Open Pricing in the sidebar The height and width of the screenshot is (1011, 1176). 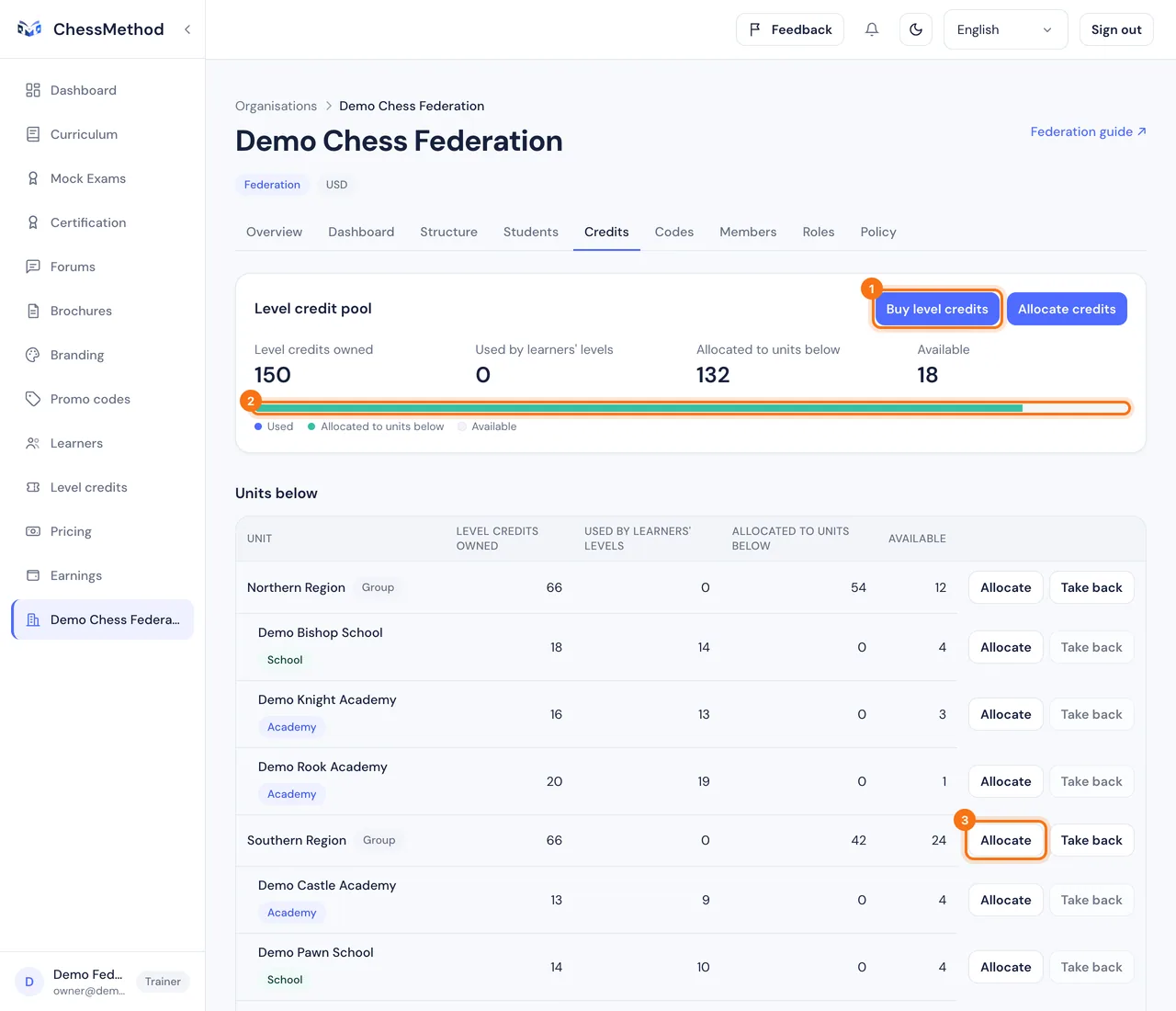(x=102, y=531)
